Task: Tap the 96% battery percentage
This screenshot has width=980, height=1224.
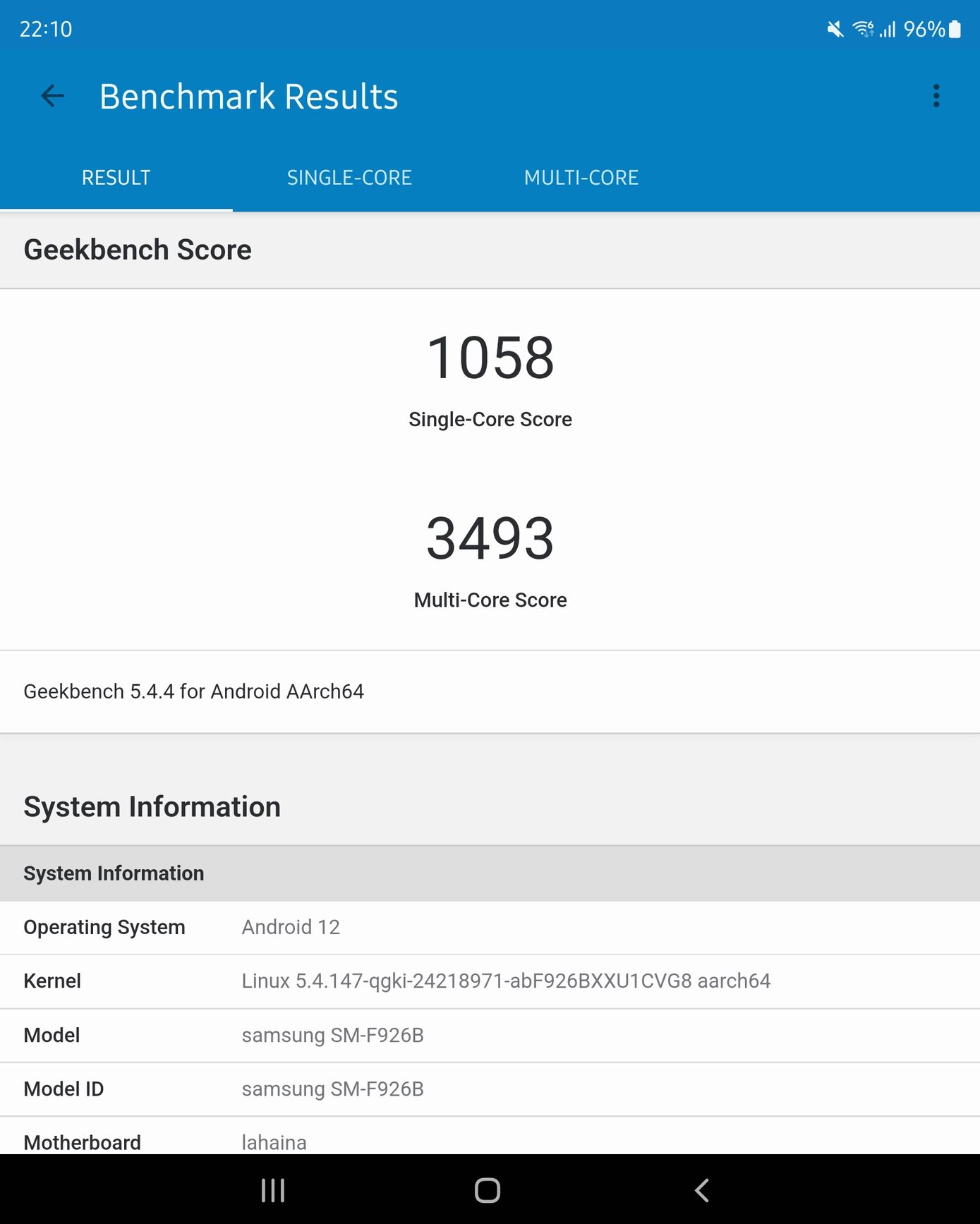Action: 924,29
